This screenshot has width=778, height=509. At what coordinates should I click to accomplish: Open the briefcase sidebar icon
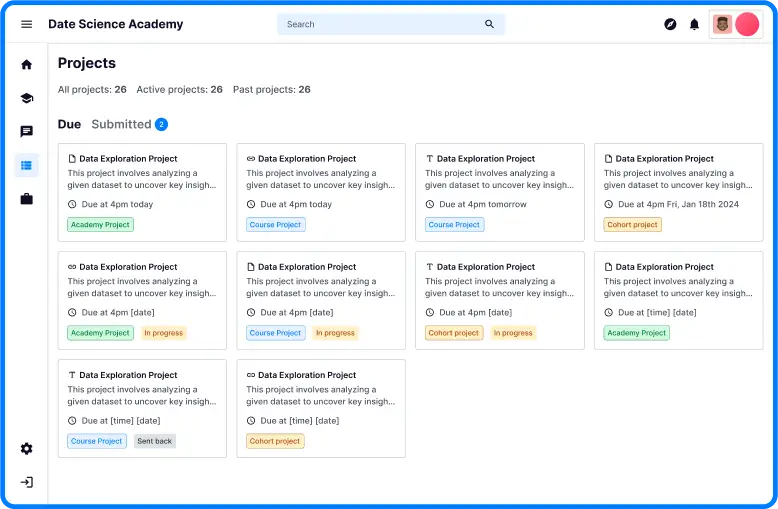click(x=26, y=199)
